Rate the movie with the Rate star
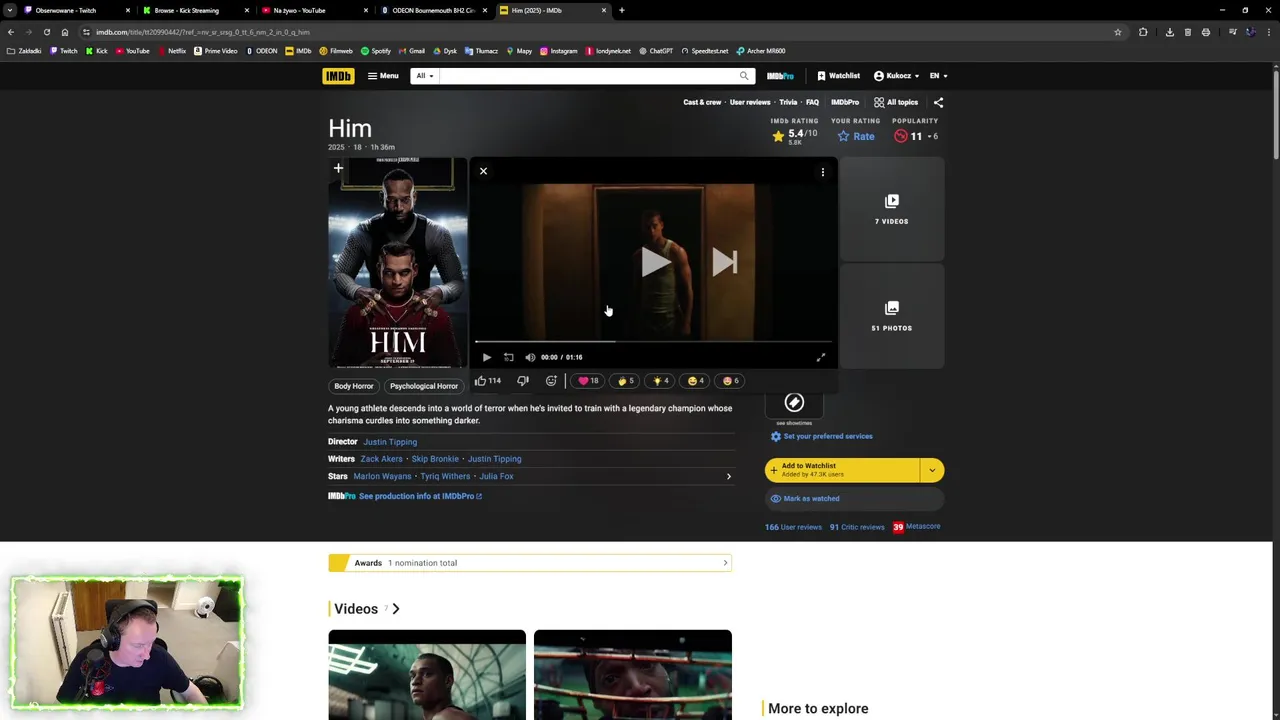Image resolution: width=1280 pixels, height=720 pixels. (856, 136)
